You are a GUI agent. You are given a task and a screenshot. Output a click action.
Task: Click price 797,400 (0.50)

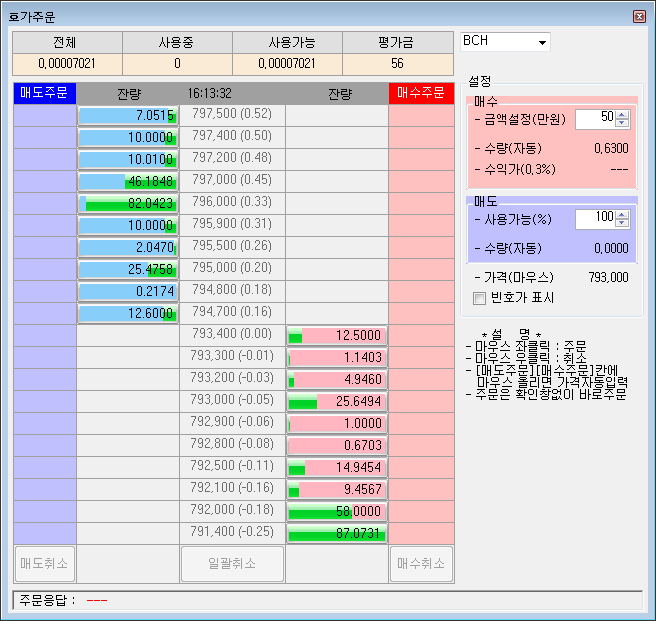(x=232, y=136)
